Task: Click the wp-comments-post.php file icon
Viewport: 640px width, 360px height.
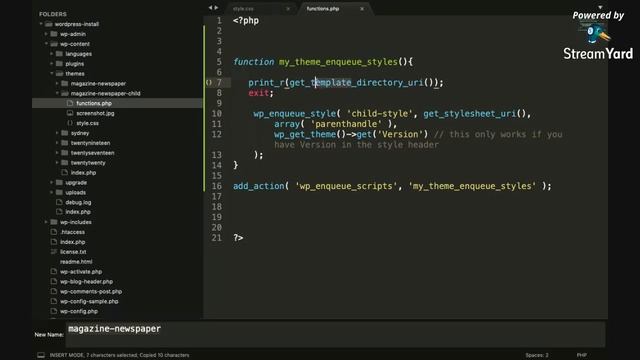Action: point(54,291)
